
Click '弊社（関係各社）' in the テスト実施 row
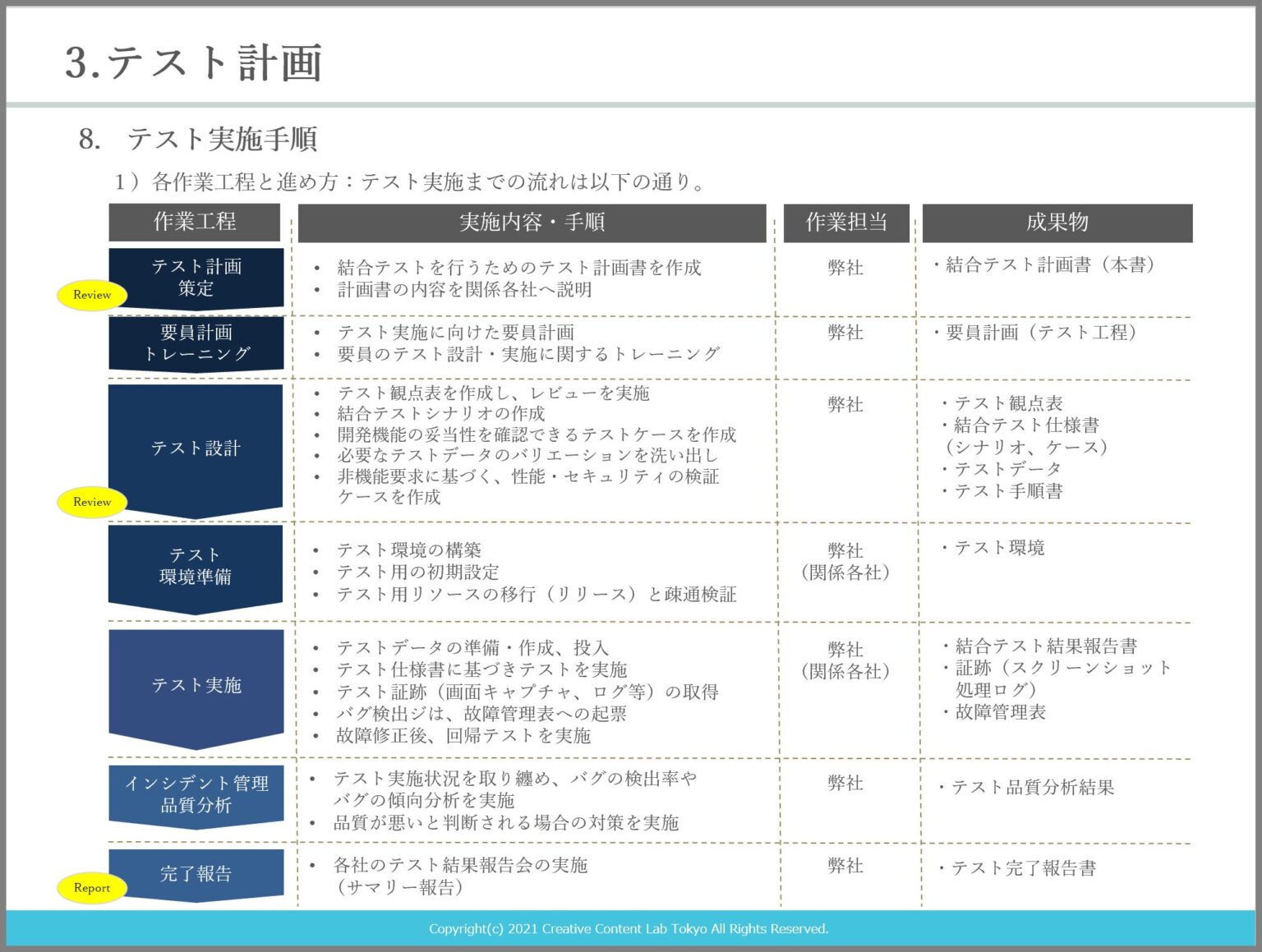point(845,660)
